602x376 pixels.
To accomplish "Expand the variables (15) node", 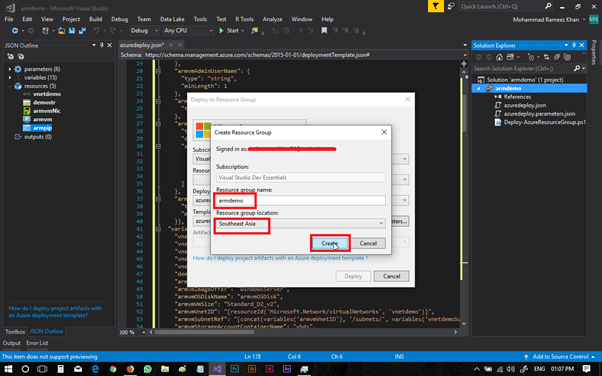I will pos(10,78).
